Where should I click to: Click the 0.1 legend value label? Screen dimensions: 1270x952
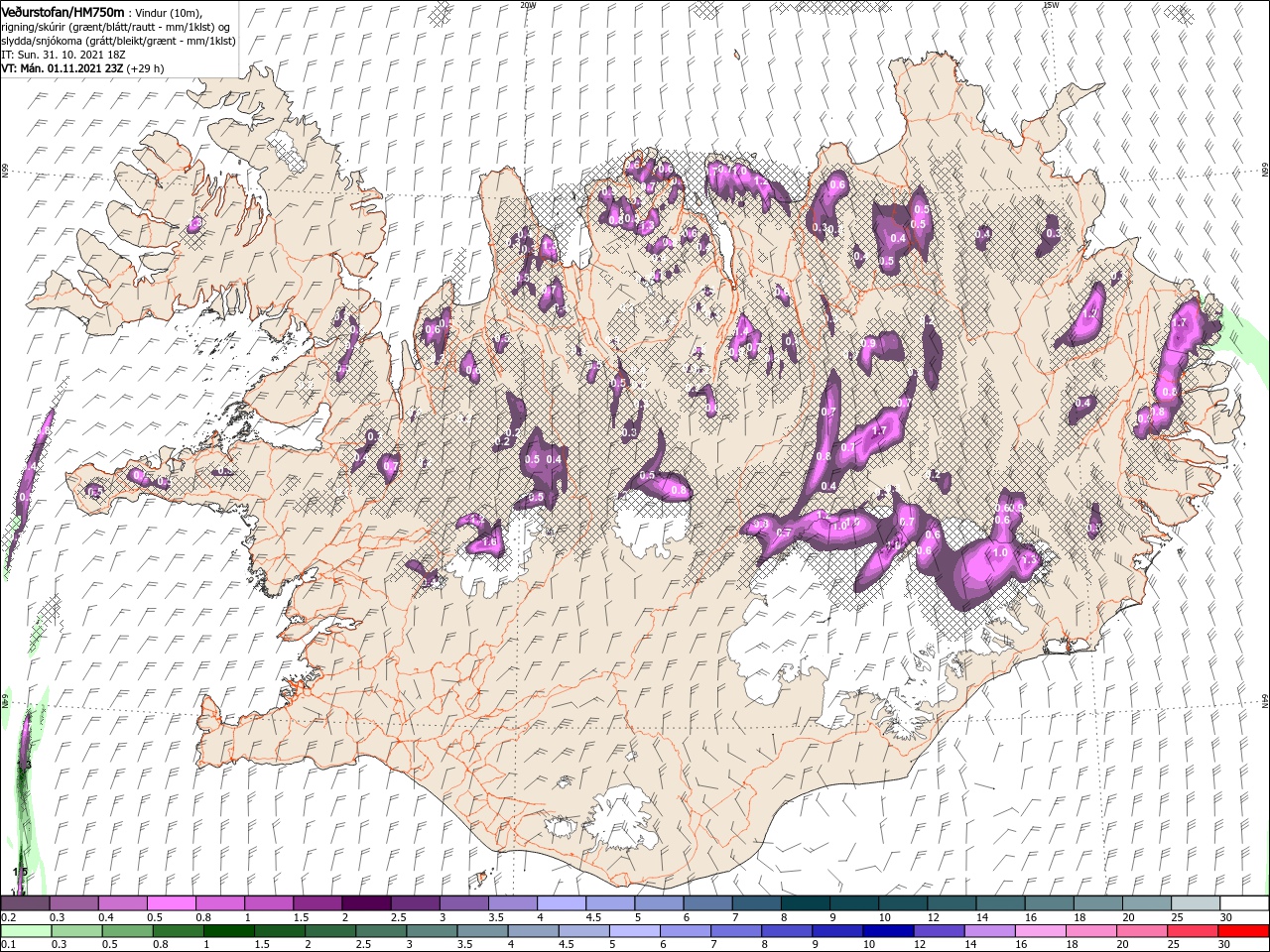[8, 945]
